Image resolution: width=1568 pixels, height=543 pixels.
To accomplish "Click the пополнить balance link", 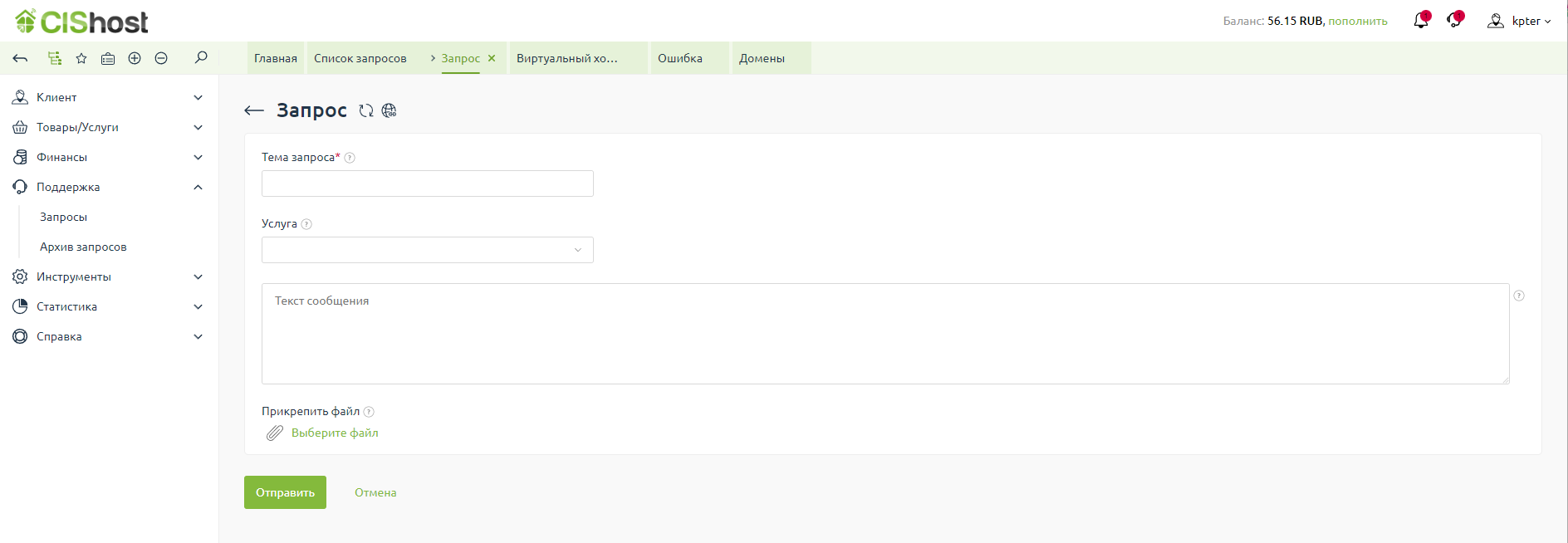I will tap(1358, 21).
